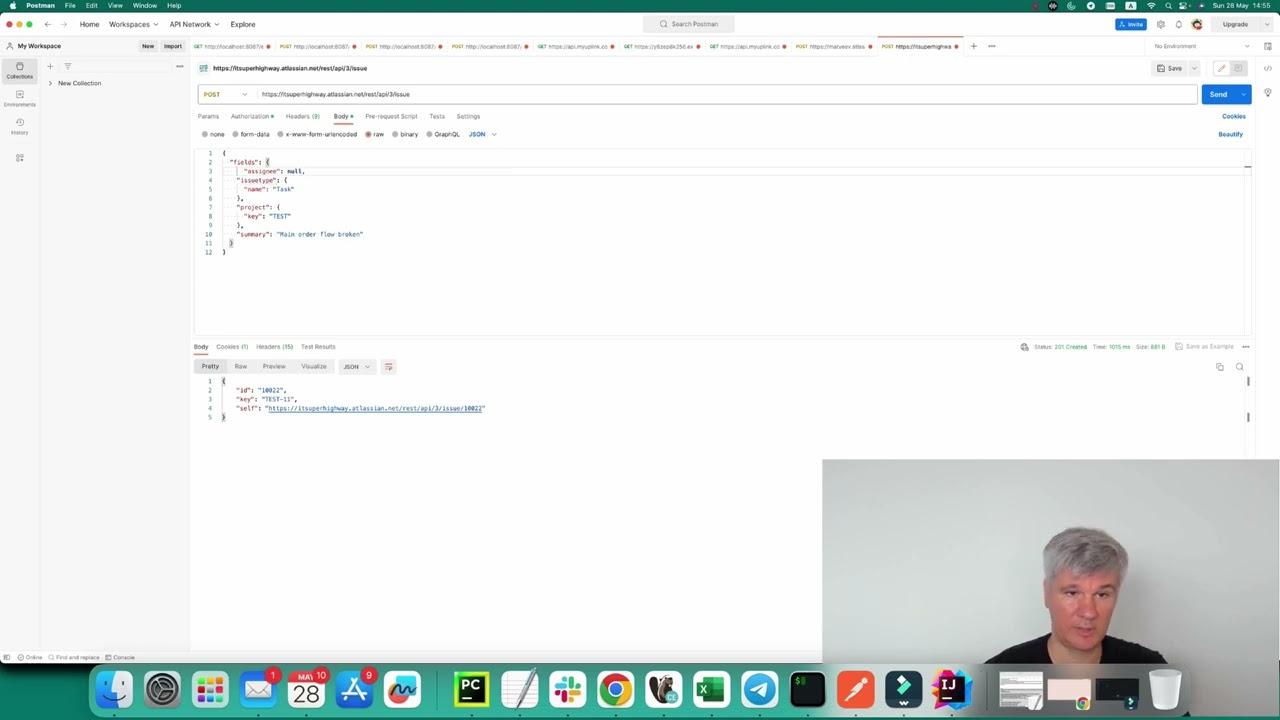The height and width of the screenshot is (720, 1280).
Task: Open the API Network dropdown
Action: coord(193,24)
